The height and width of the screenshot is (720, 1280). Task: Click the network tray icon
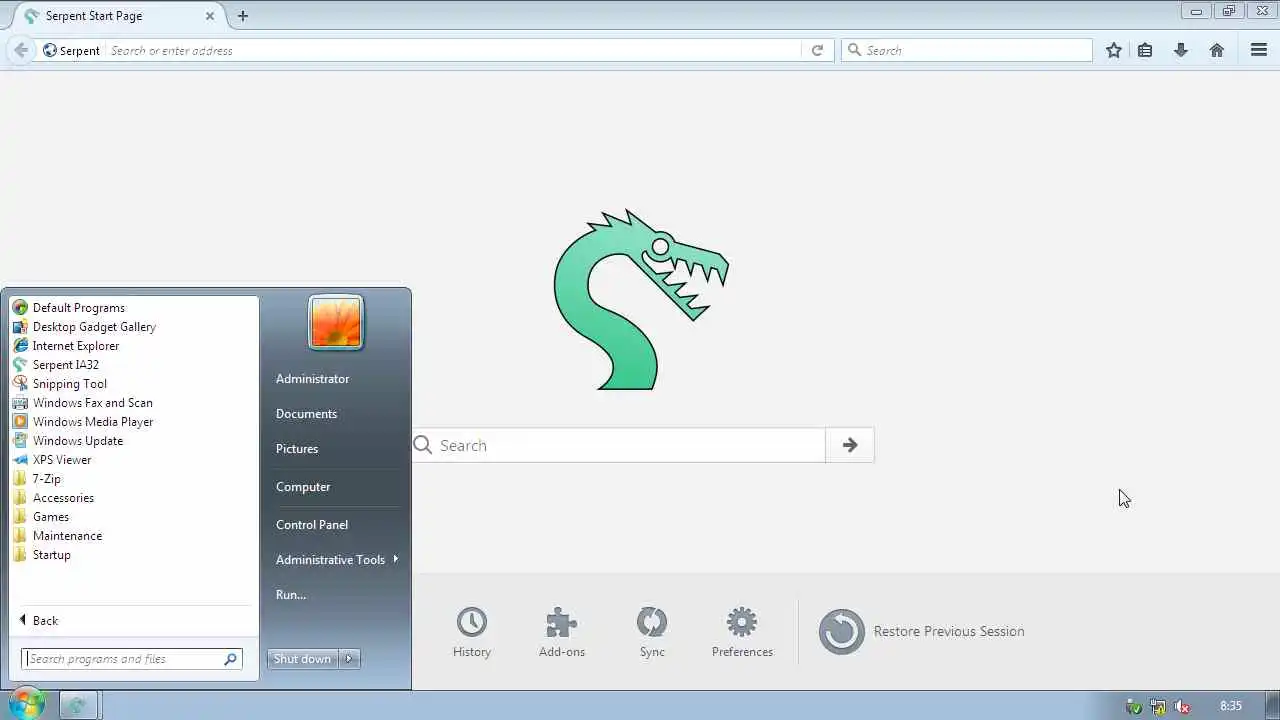(1158, 706)
